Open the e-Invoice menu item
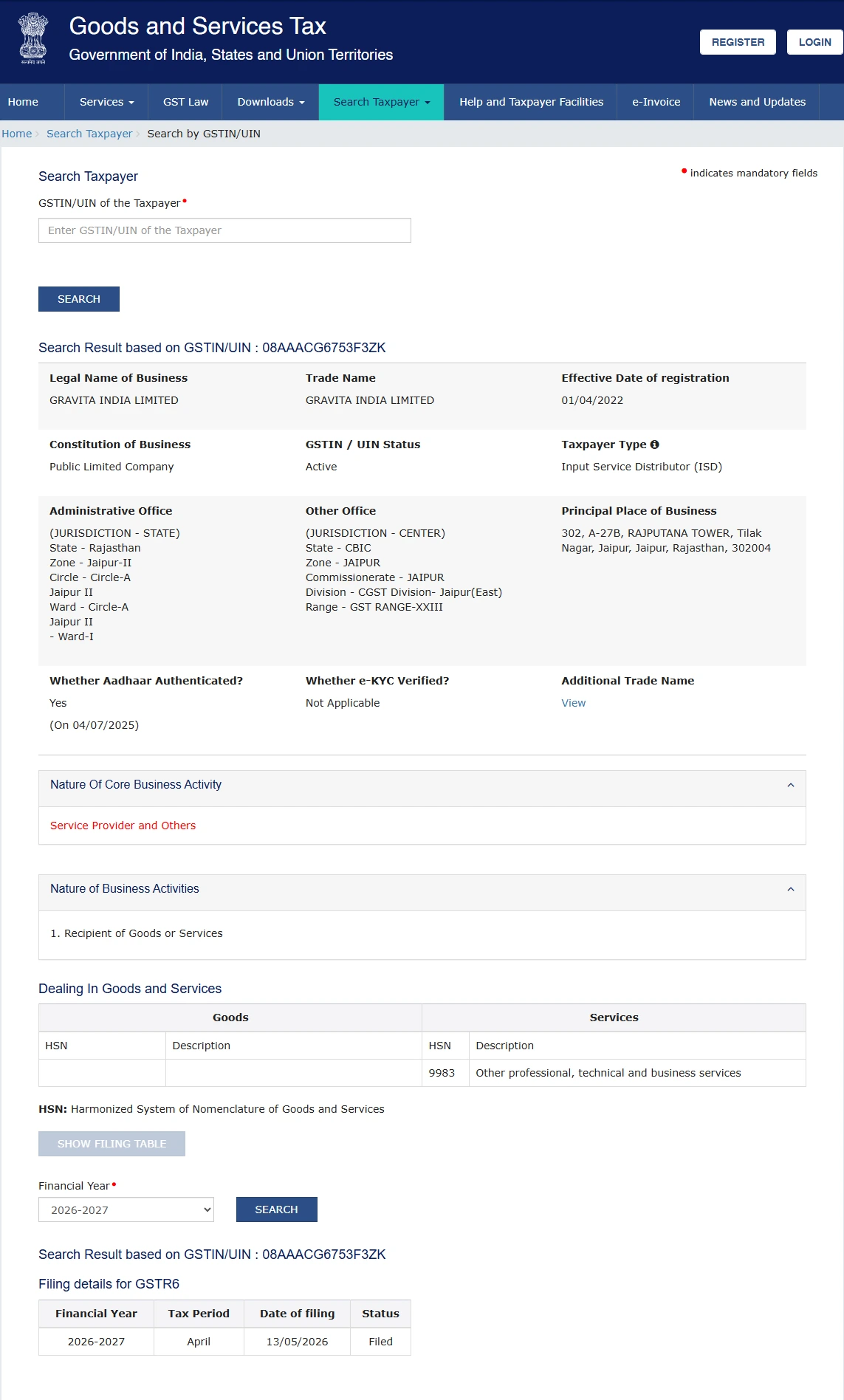The image size is (844, 1400). pos(656,102)
